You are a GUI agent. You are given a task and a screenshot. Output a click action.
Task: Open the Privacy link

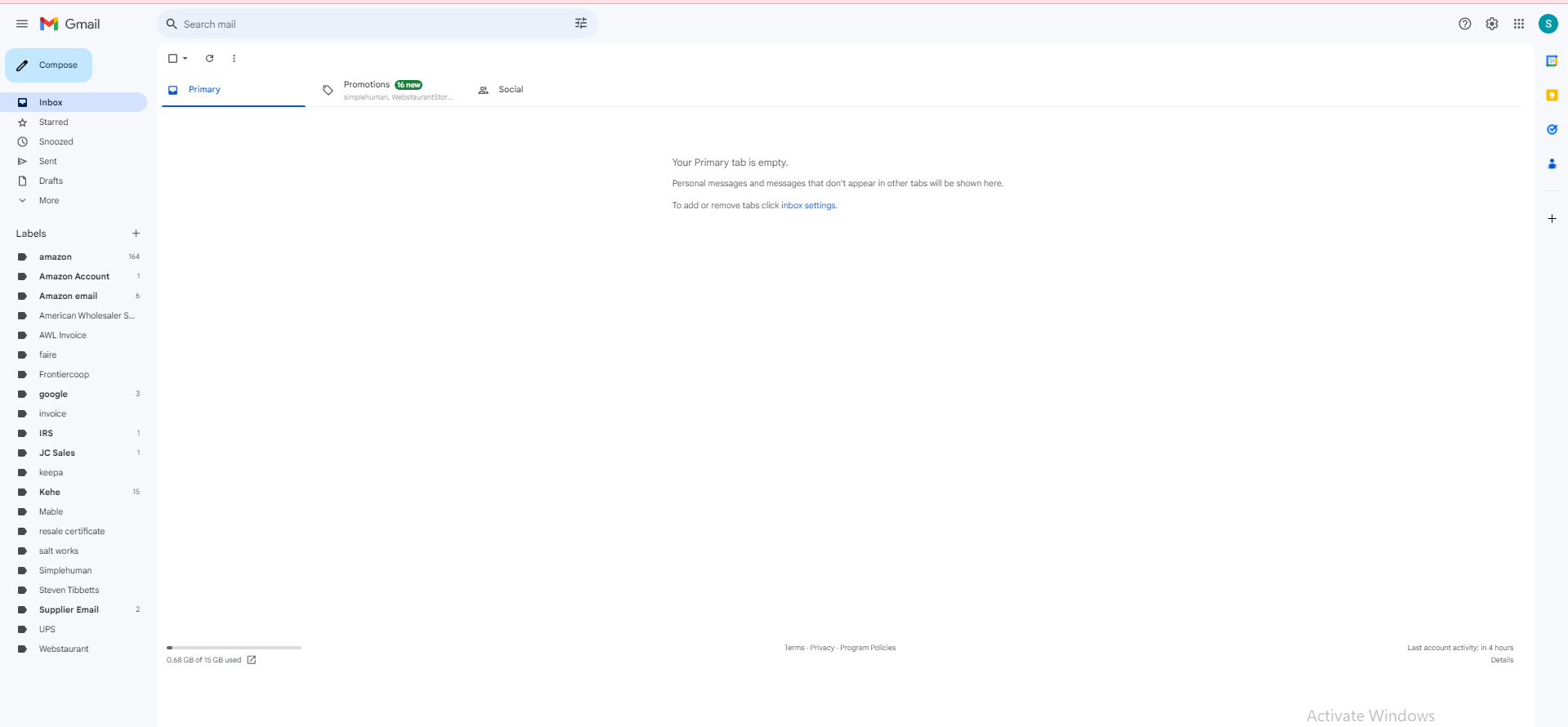822,648
